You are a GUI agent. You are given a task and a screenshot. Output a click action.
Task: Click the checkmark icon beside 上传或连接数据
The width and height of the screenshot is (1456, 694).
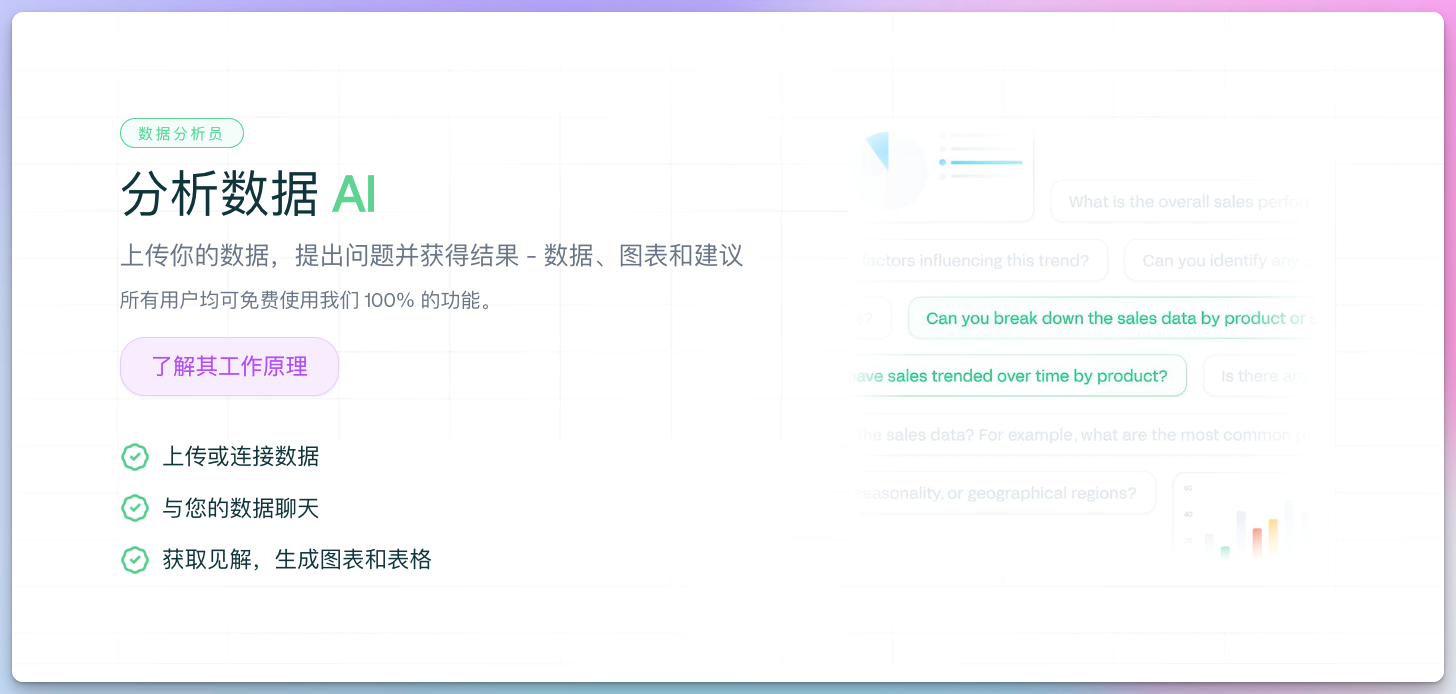(x=135, y=457)
